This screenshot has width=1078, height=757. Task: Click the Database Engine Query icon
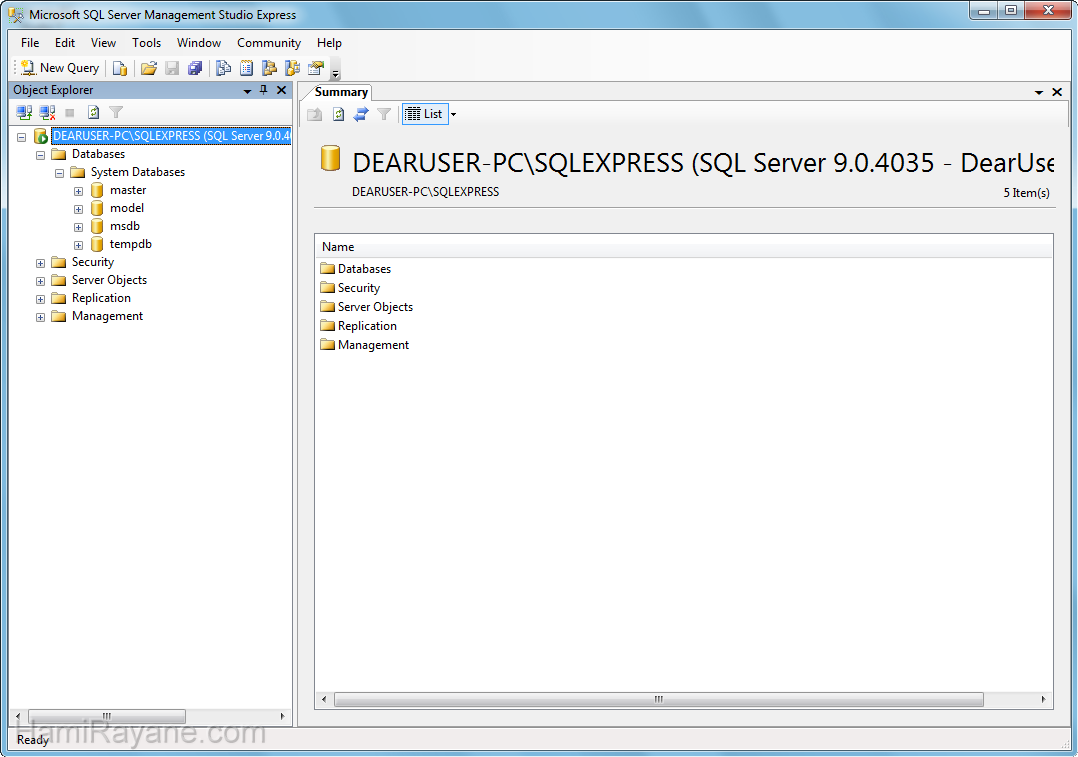120,68
